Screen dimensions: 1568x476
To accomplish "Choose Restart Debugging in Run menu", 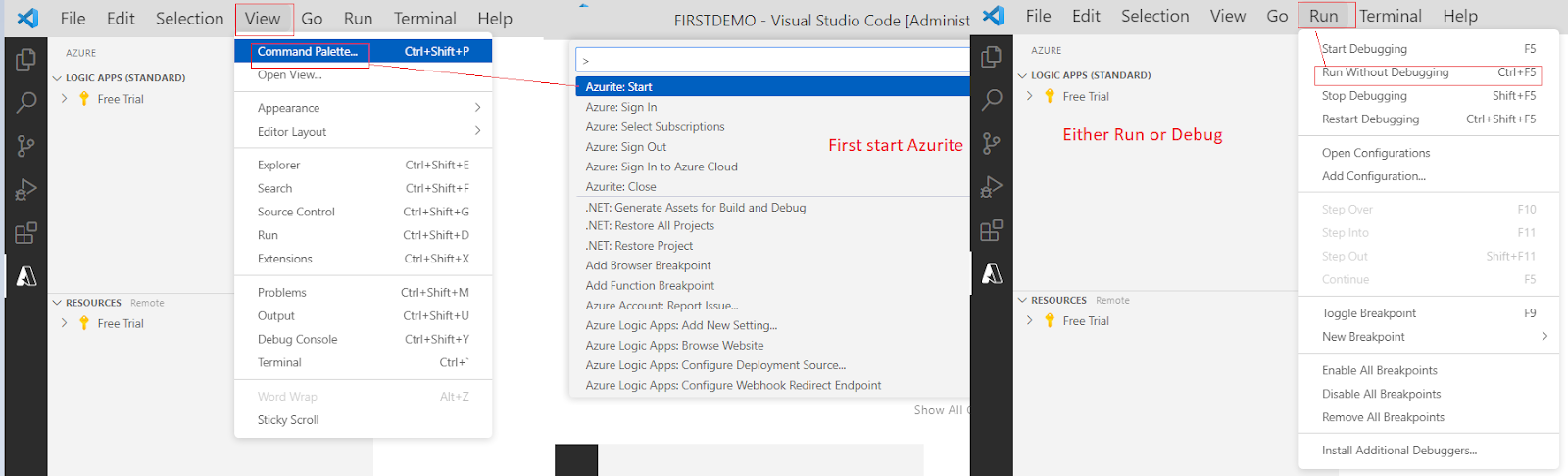I will pyautogui.click(x=1429, y=119).
